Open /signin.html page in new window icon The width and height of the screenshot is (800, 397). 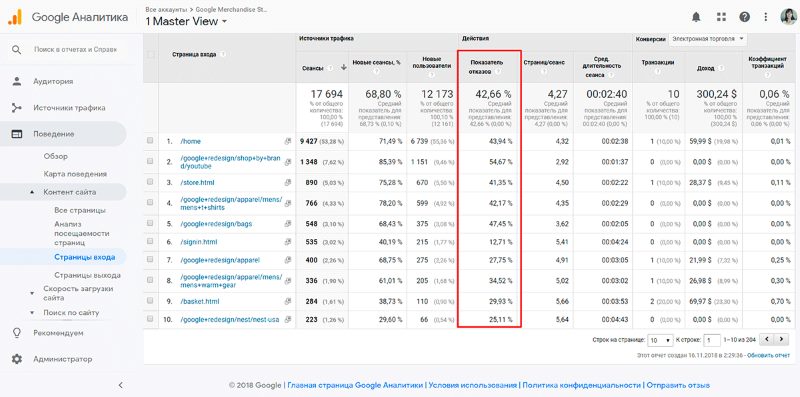click(288, 242)
